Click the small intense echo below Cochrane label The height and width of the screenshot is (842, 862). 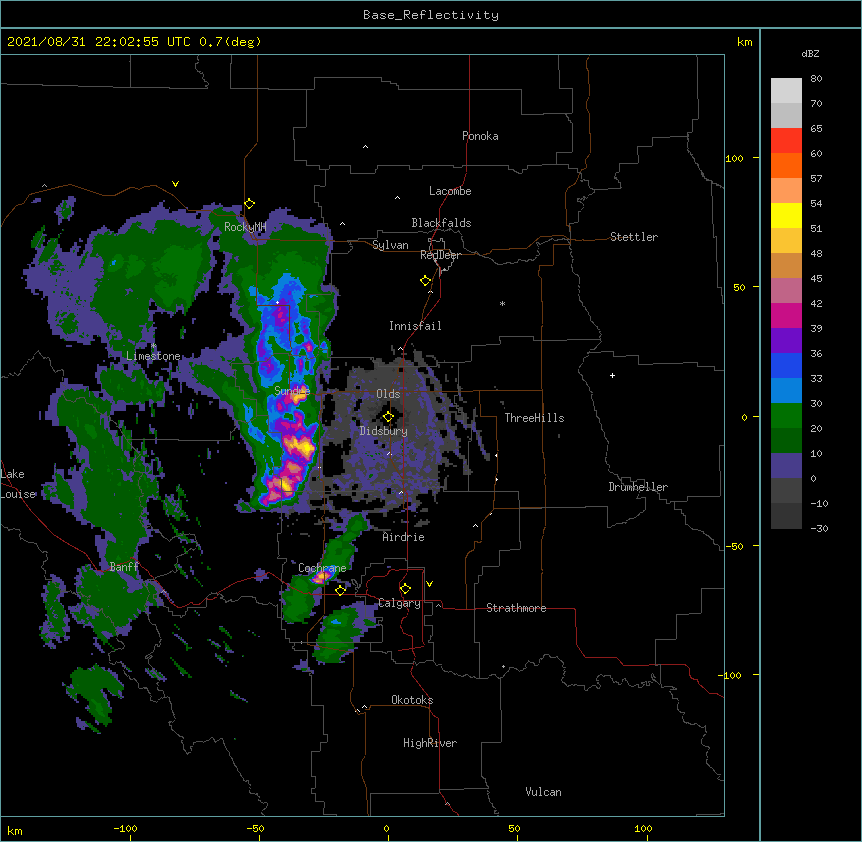(x=321, y=577)
